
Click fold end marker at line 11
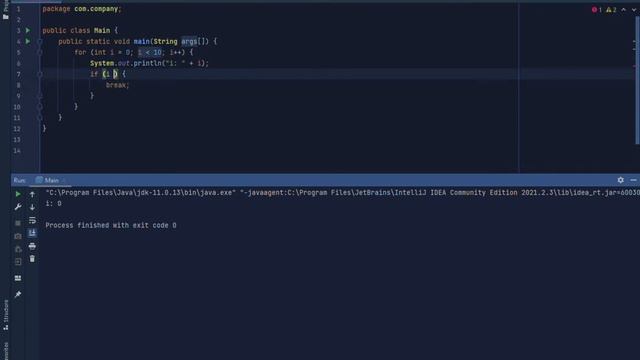coord(40,118)
